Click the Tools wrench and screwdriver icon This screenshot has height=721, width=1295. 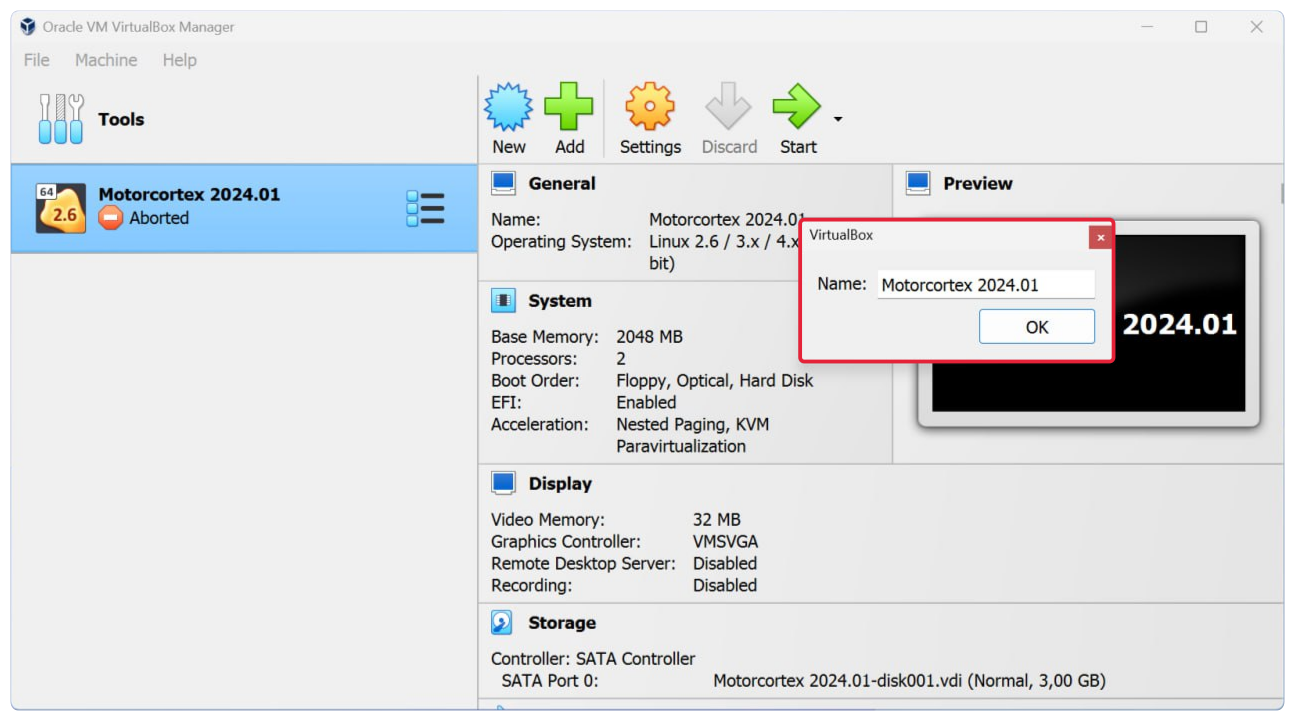(x=61, y=119)
